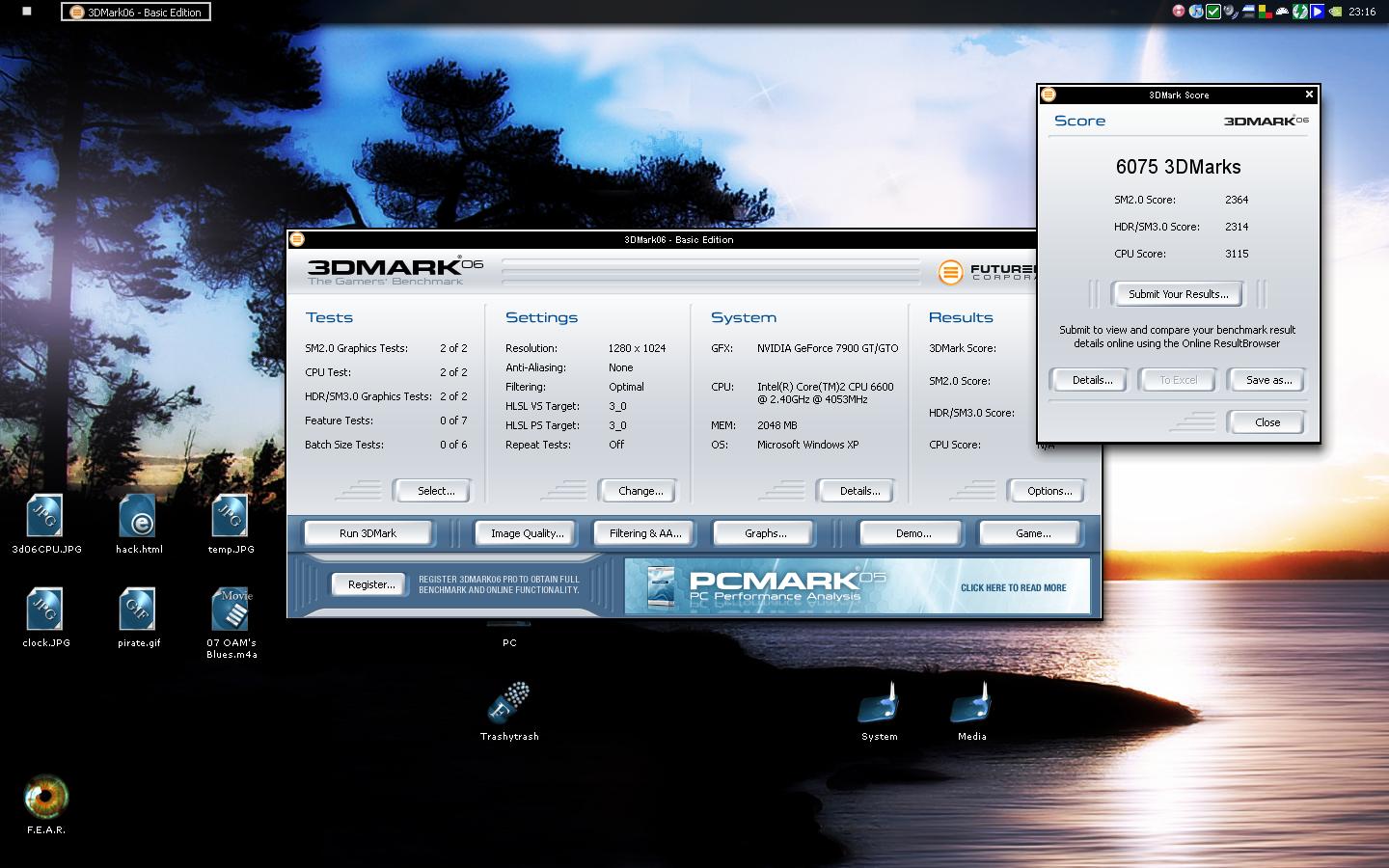
Task: Click Details... under System
Action: click(856, 491)
